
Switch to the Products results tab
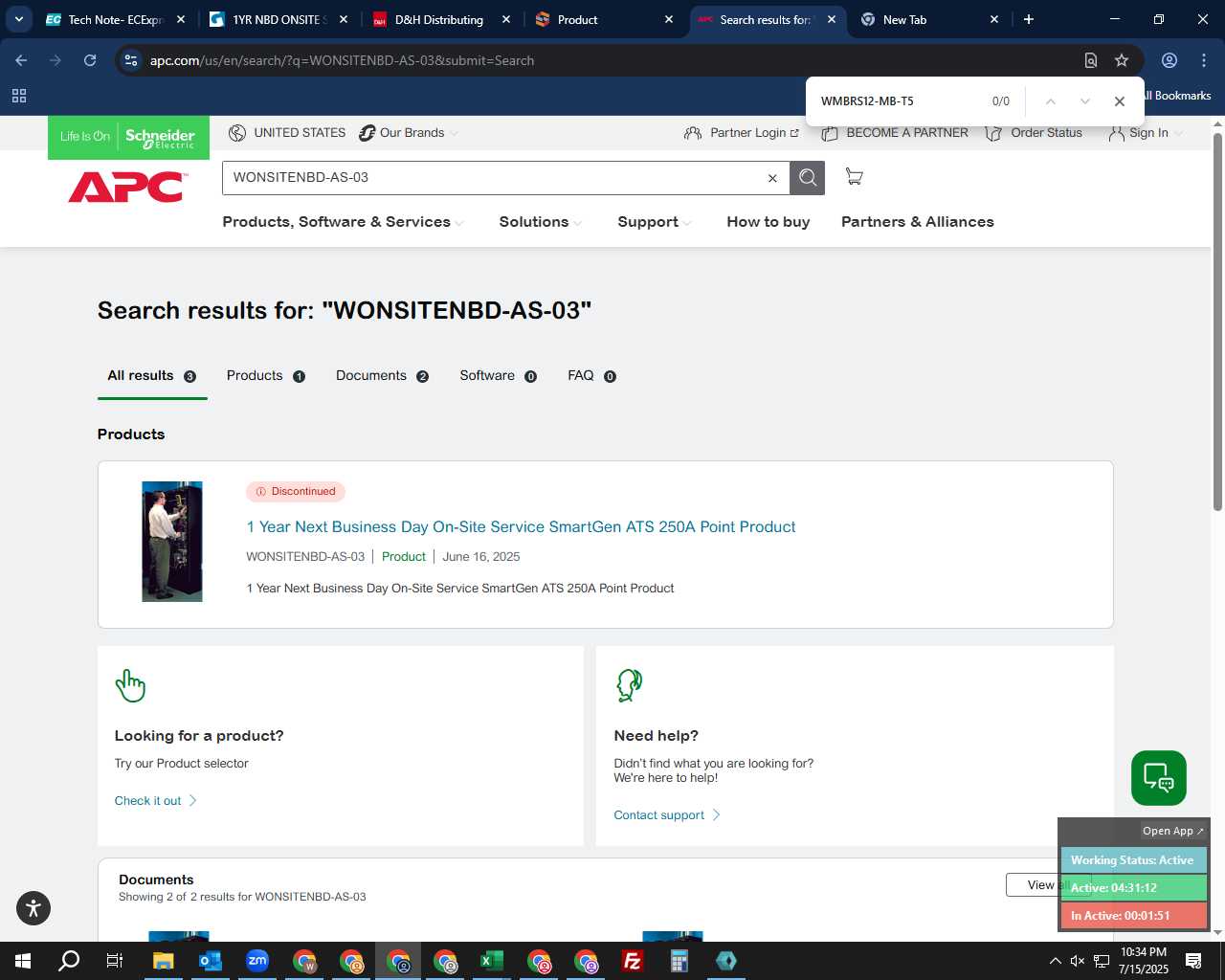pos(266,376)
